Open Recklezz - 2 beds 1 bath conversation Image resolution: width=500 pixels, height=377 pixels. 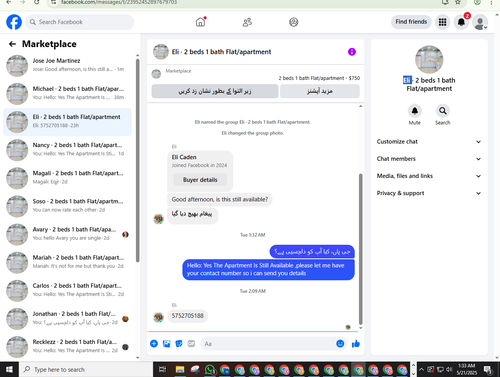[x=67, y=346]
